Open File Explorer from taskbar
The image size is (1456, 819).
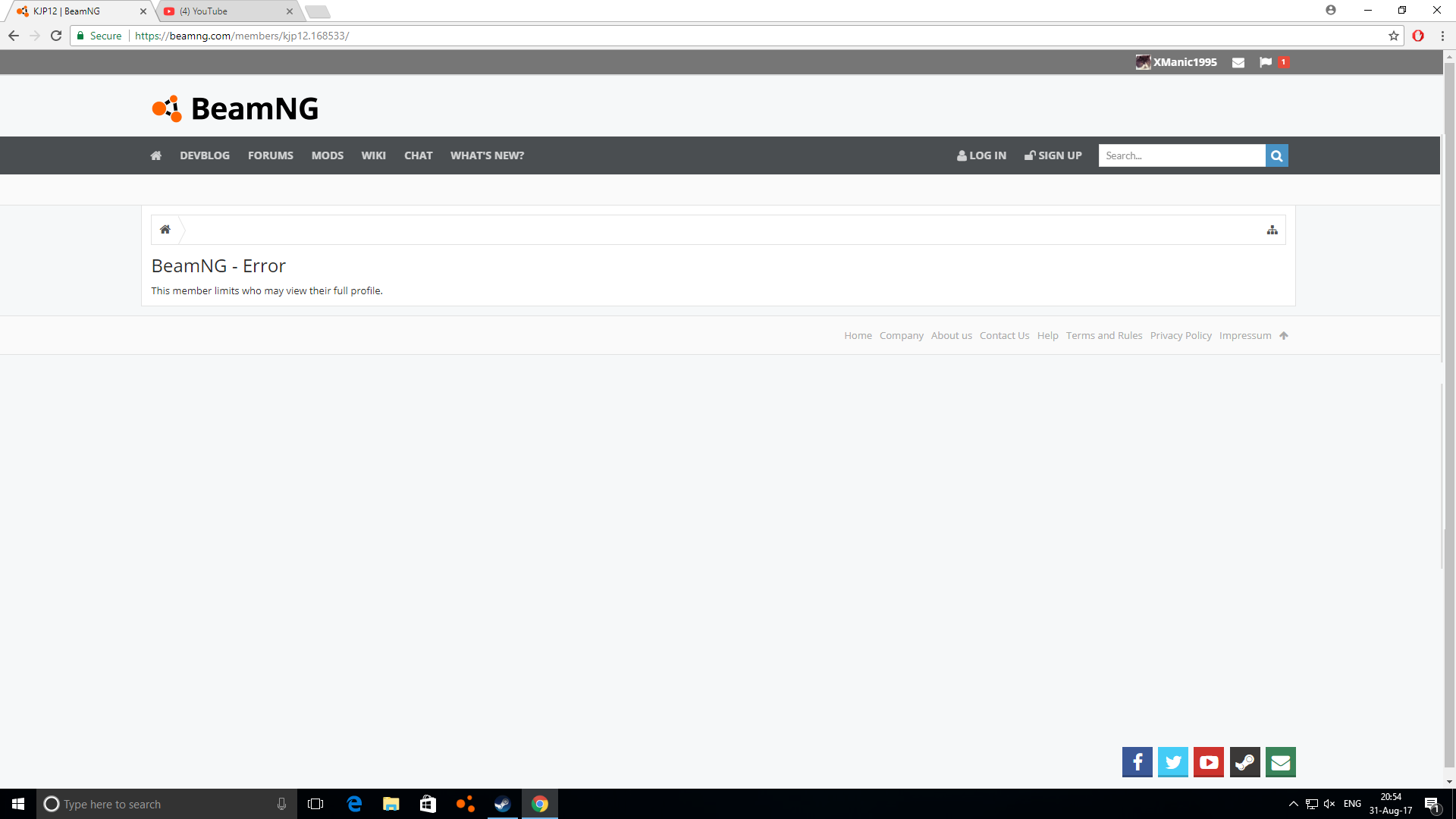391,804
